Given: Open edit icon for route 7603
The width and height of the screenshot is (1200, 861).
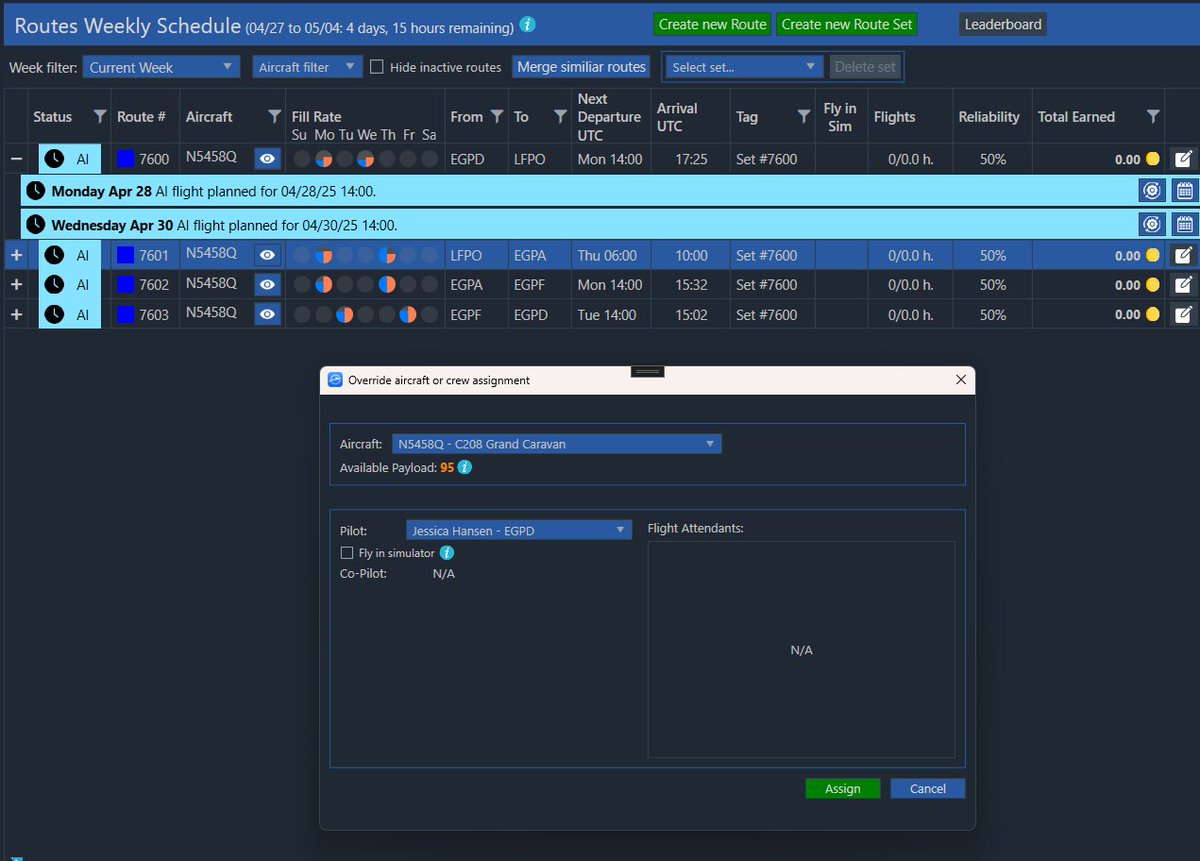Looking at the screenshot, I should [1183, 314].
